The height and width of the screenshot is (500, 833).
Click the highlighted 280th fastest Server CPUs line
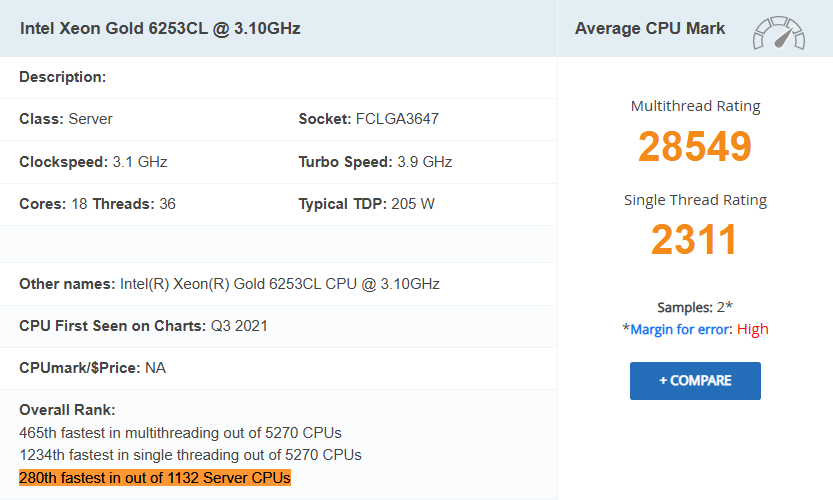pyautogui.click(x=155, y=478)
